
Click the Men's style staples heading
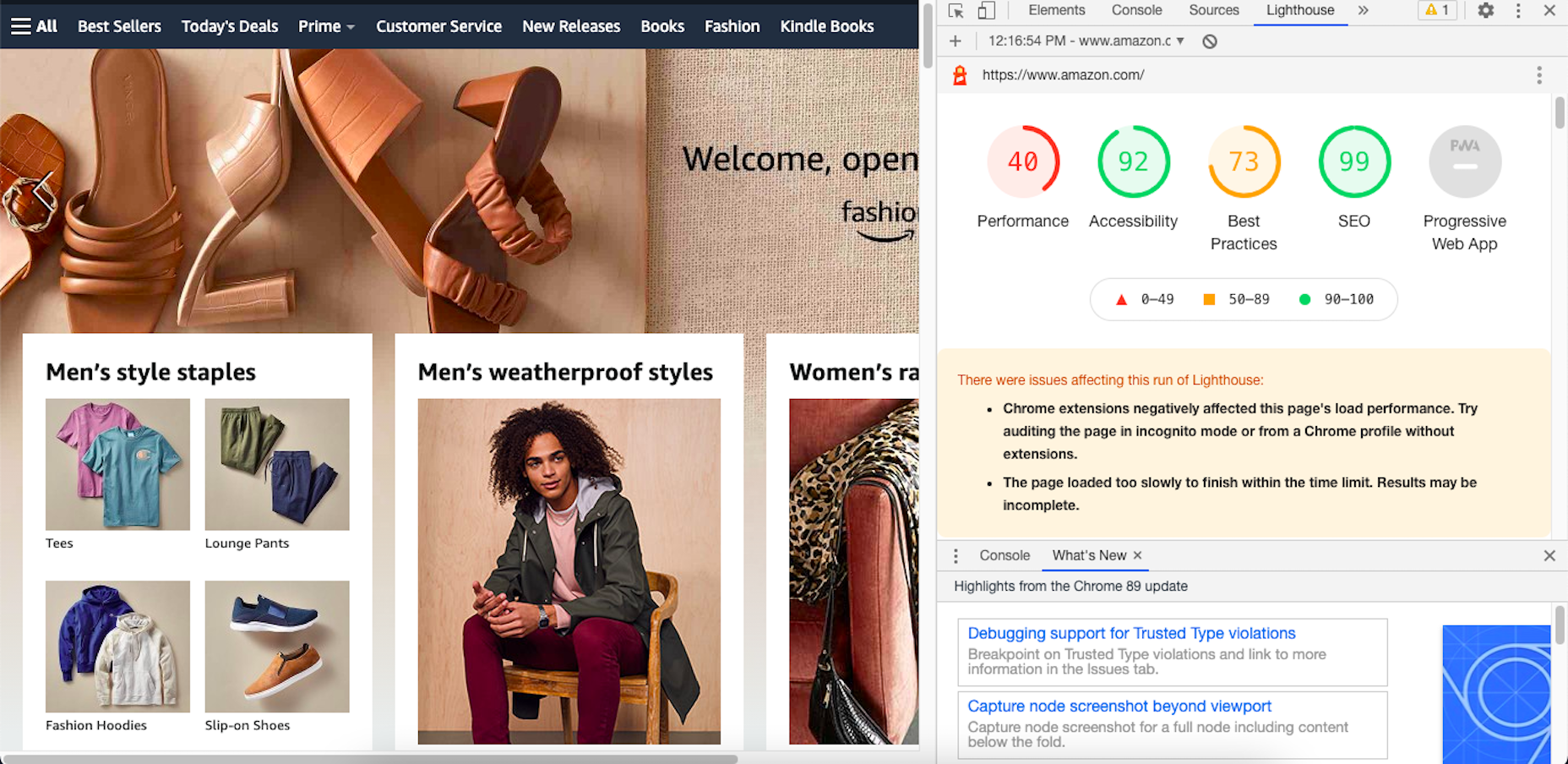coord(150,372)
